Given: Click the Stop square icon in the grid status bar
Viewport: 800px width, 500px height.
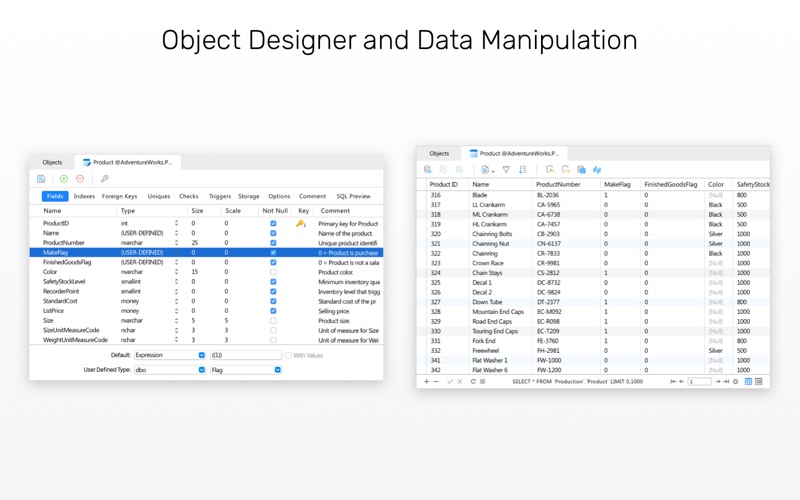Looking at the screenshot, I should tap(483, 381).
